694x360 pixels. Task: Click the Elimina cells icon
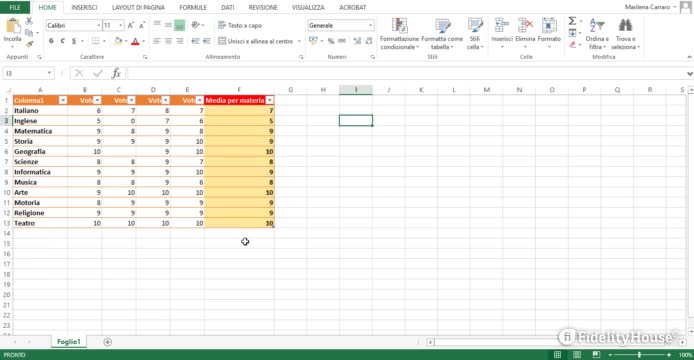click(x=525, y=26)
